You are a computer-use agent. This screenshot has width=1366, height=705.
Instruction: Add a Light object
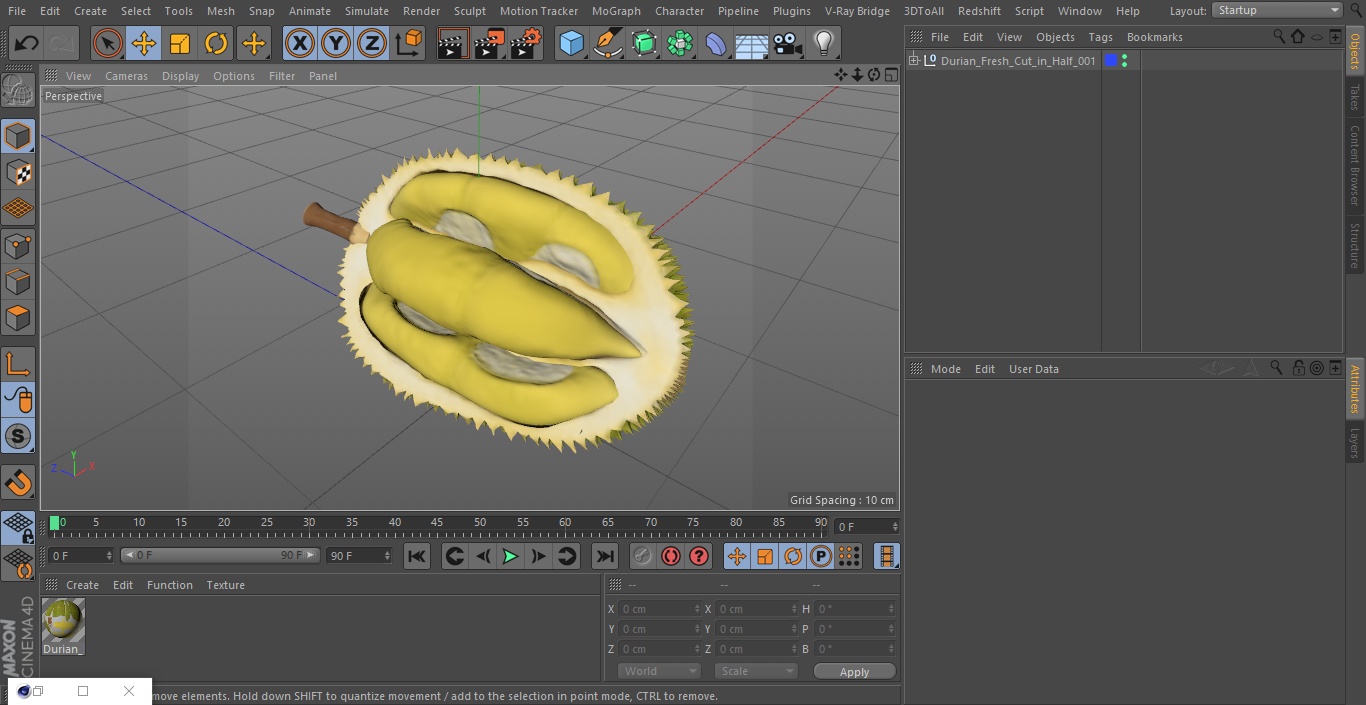point(824,43)
